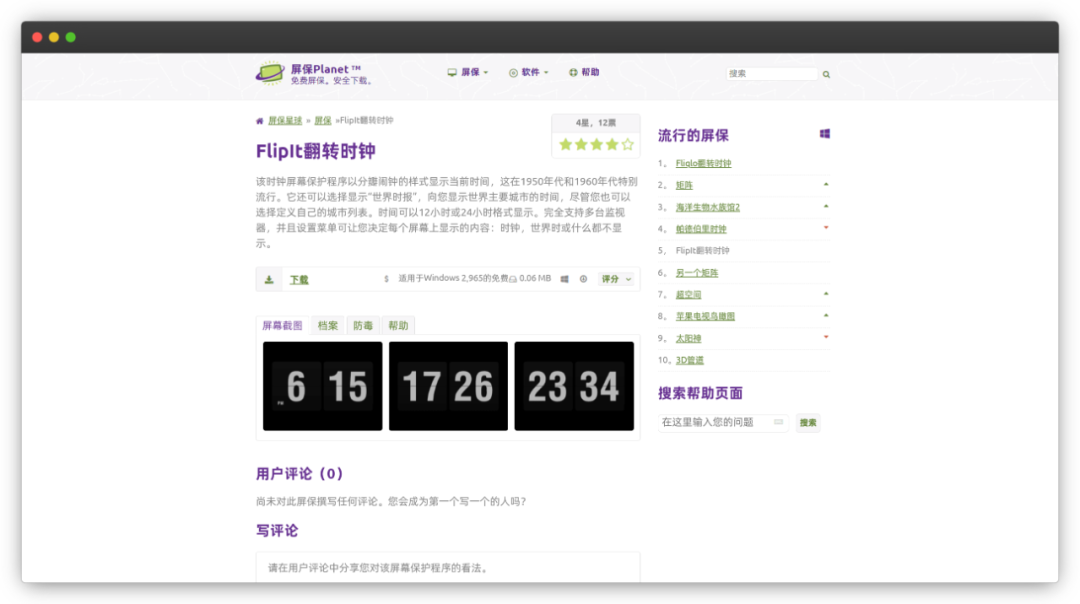Open the 软件 navigation dropdown

pyautogui.click(x=530, y=73)
